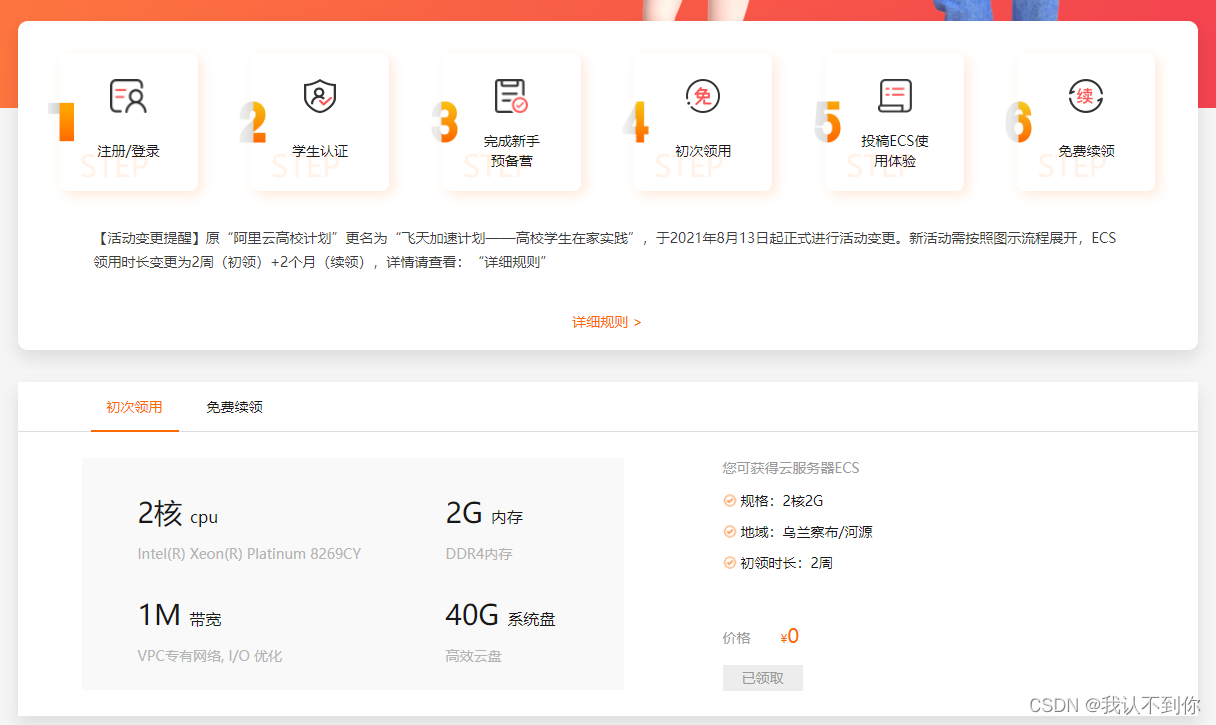Image resolution: width=1216 pixels, height=725 pixels.
Task: Expand the 详细规则 arrow link
Action: [640, 322]
